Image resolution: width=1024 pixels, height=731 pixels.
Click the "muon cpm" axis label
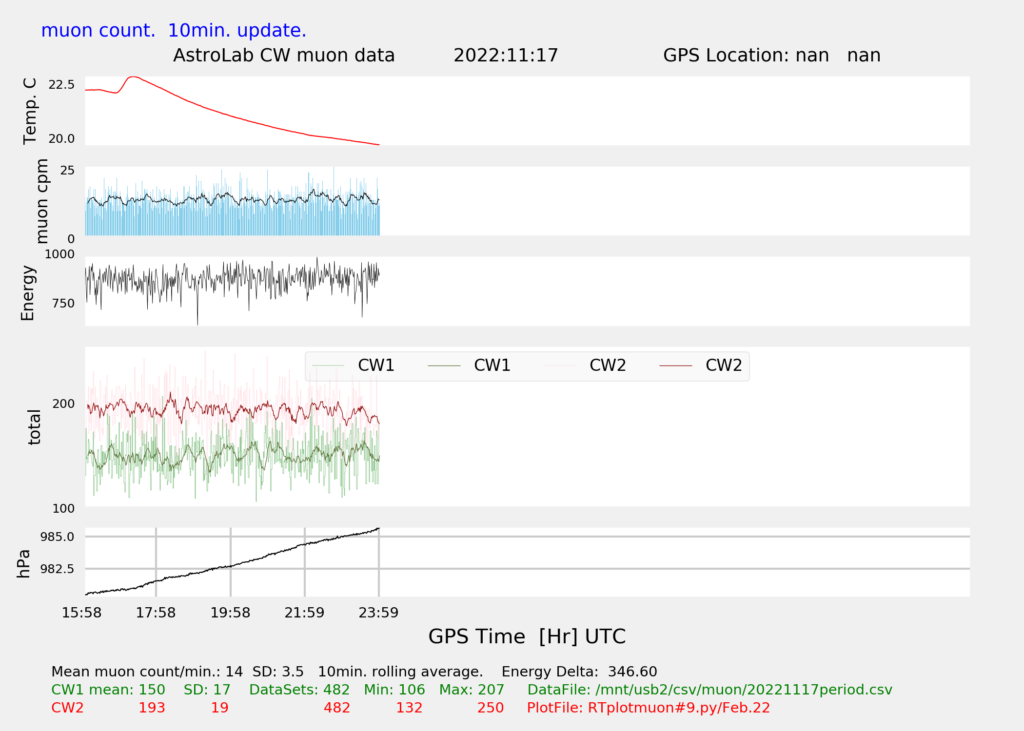tap(42, 205)
